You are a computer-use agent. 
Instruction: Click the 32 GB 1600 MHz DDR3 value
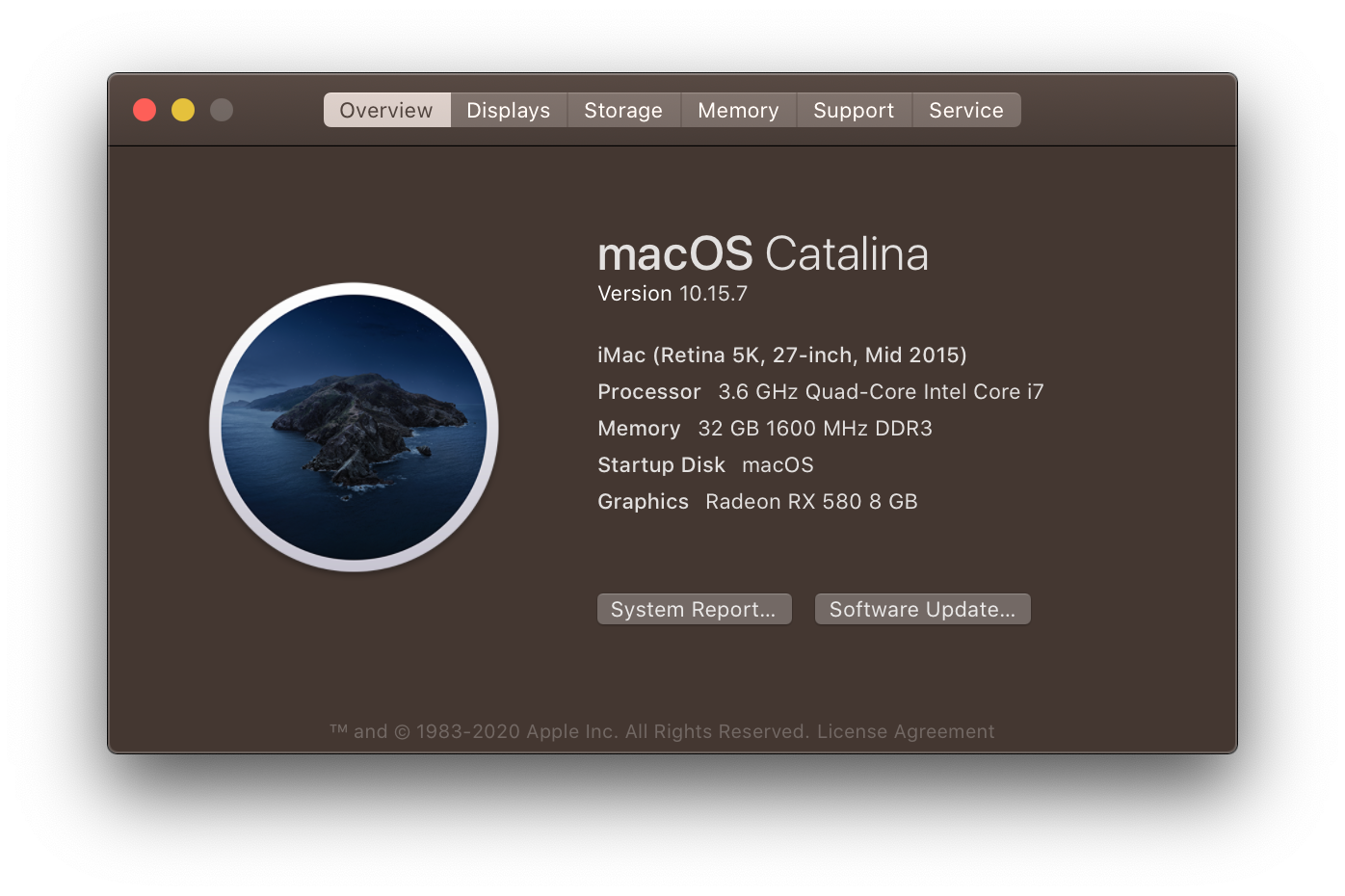click(815, 429)
